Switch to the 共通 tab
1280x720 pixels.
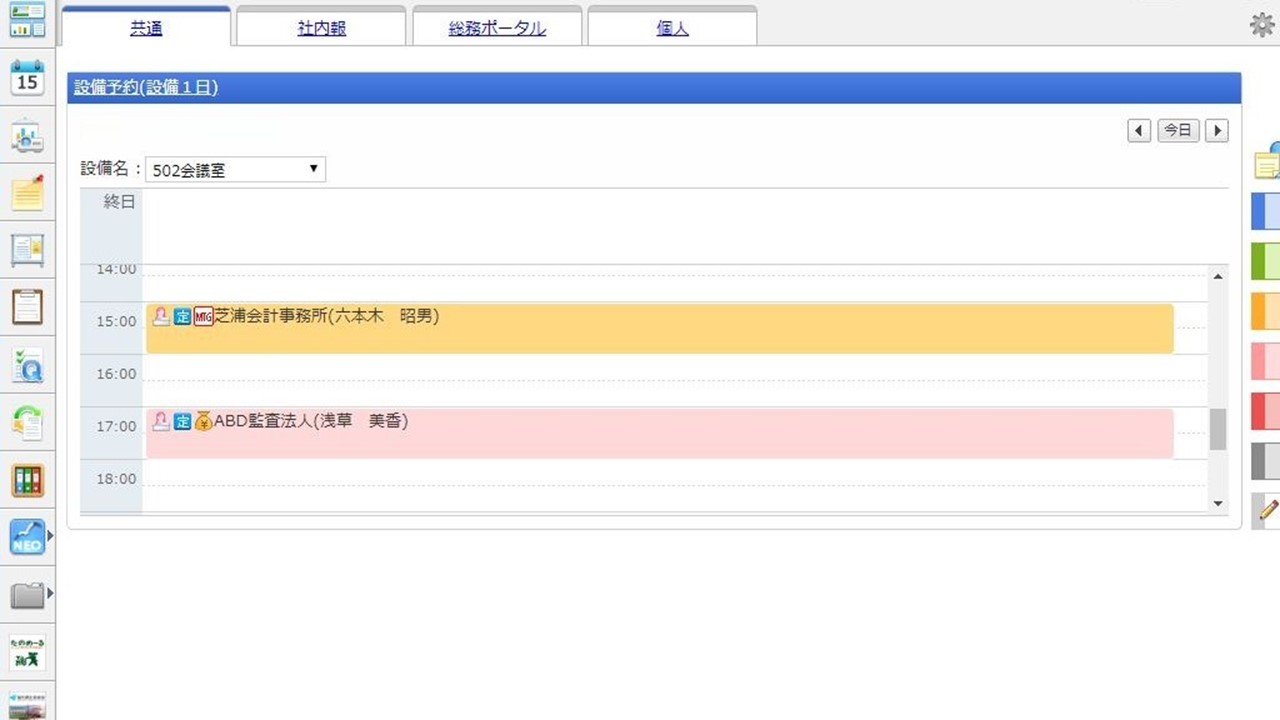tap(146, 29)
